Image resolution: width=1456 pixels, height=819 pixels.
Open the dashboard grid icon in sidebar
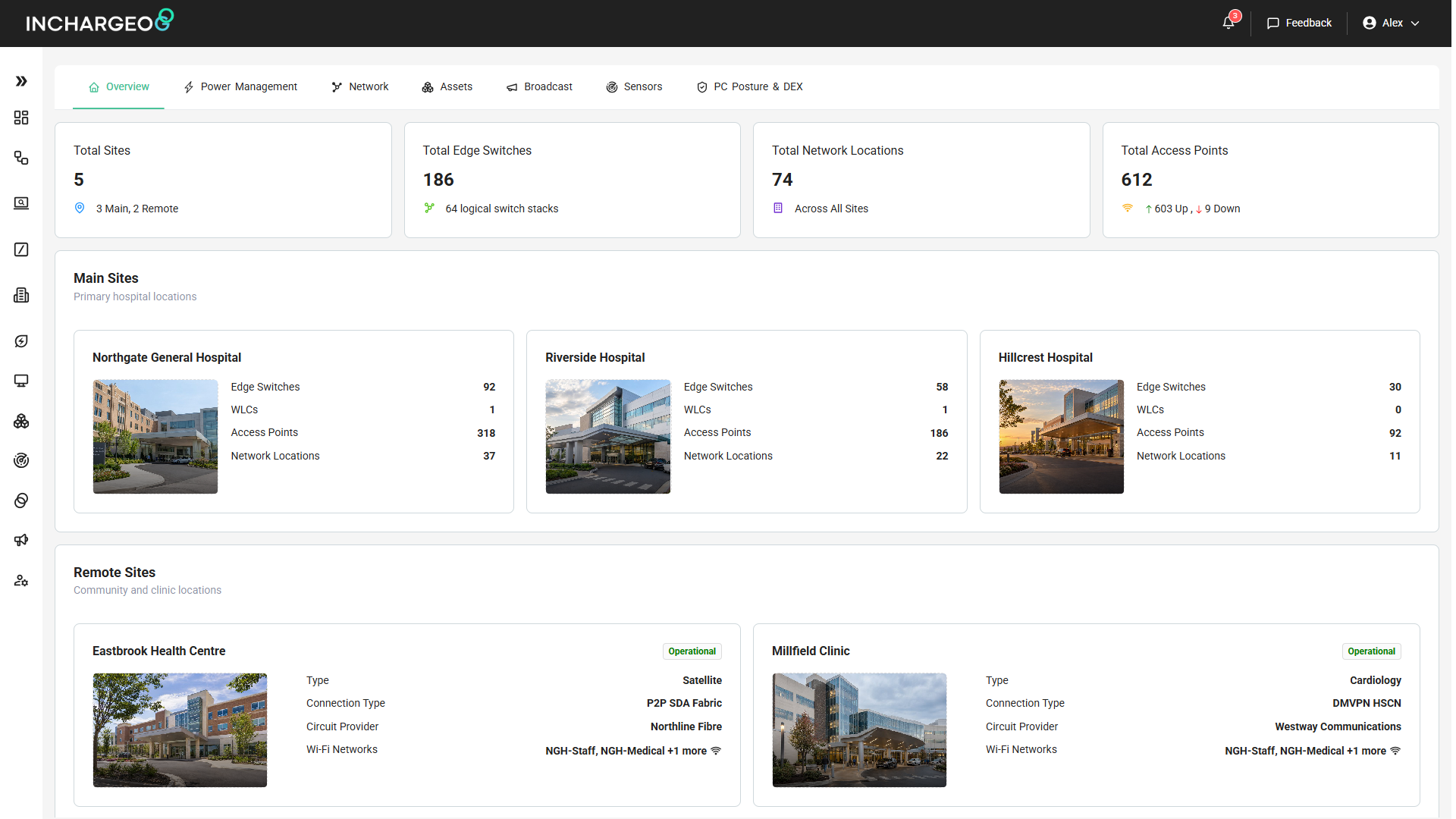pos(21,118)
